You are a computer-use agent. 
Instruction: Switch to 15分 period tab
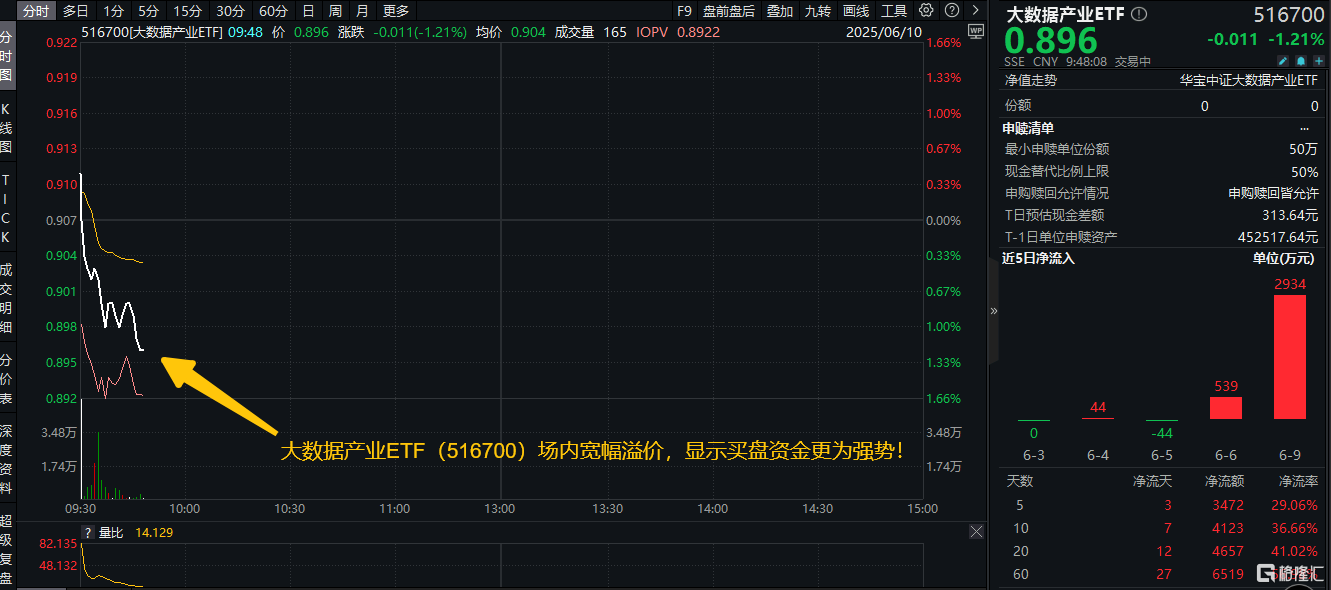coord(187,11)
